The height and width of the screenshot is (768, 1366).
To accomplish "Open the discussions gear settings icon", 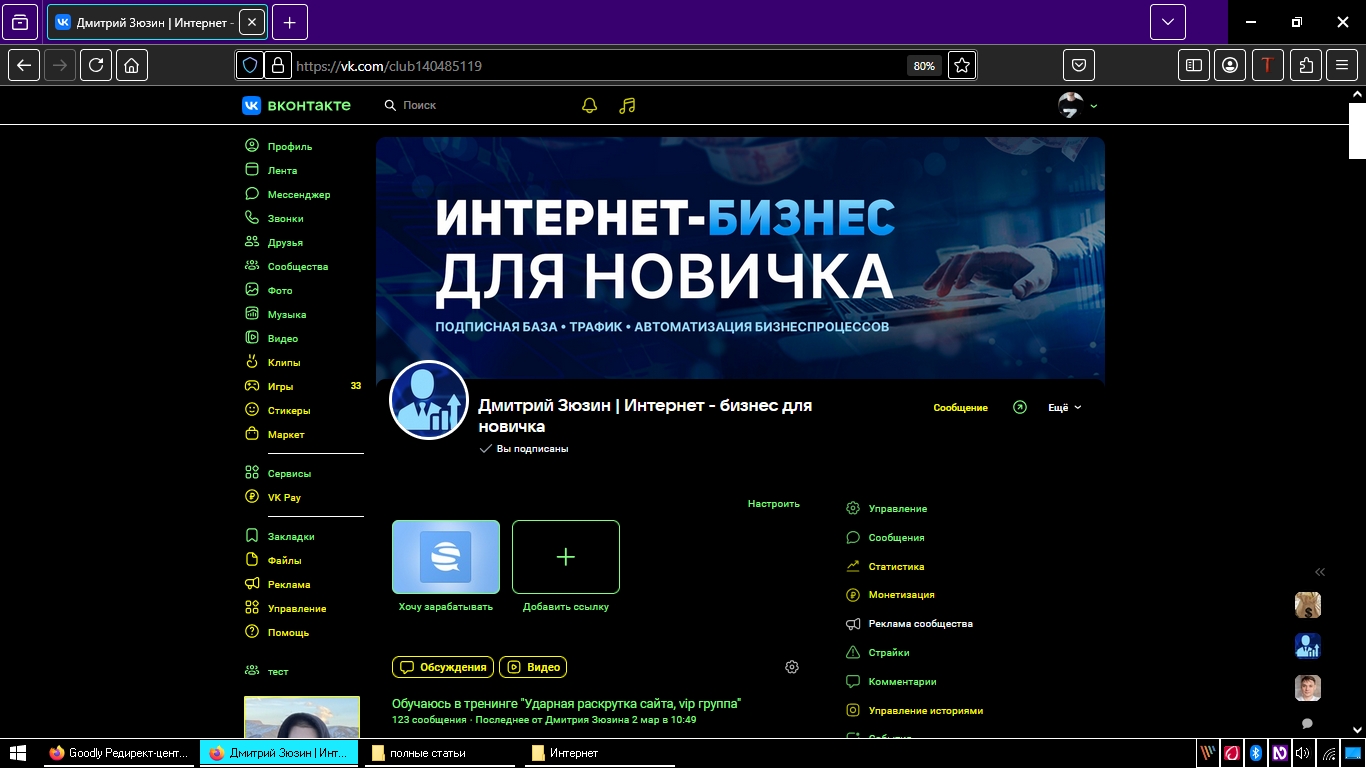I will (x=792, y=667).
